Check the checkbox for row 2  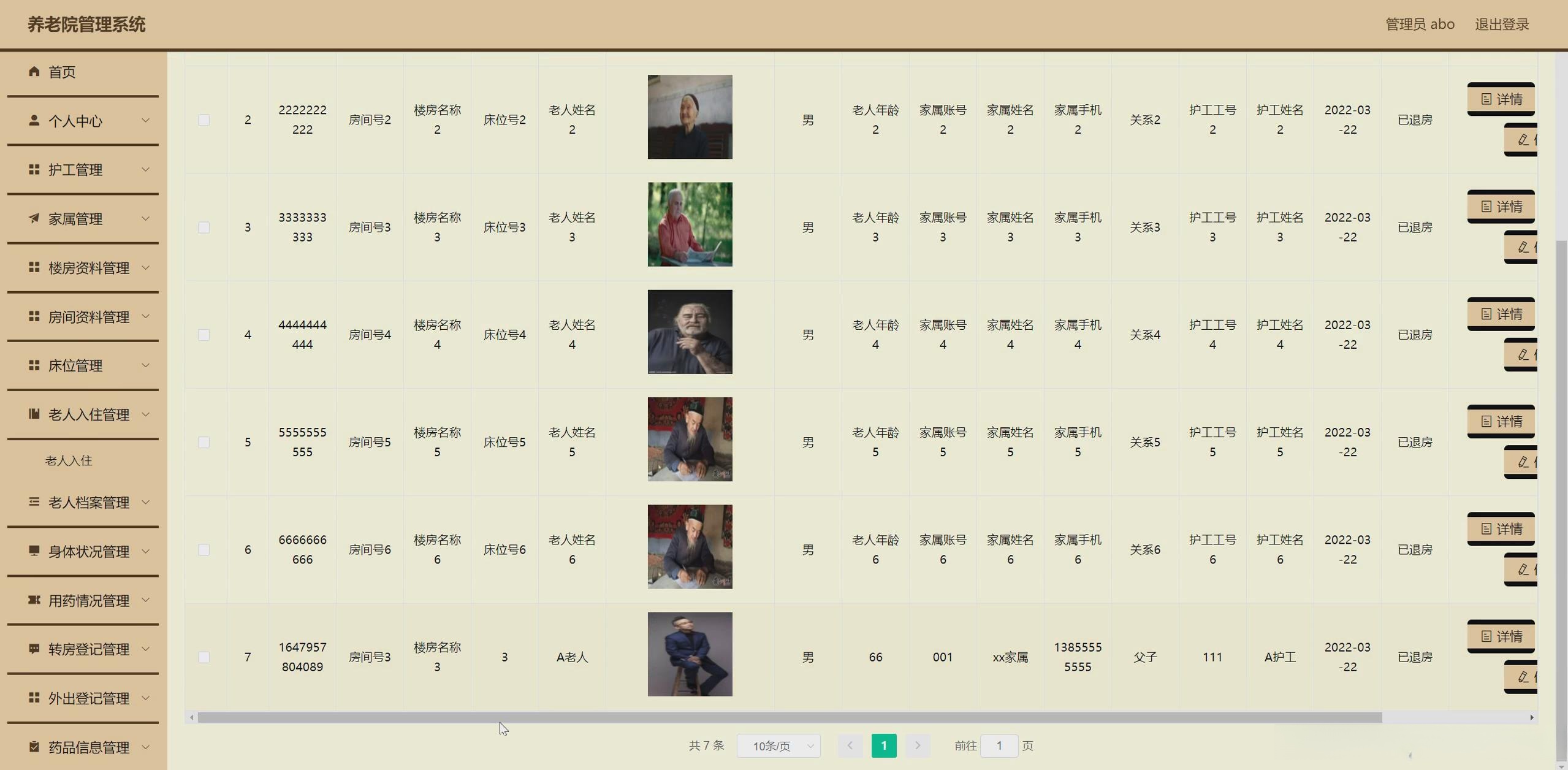(204, 120)
